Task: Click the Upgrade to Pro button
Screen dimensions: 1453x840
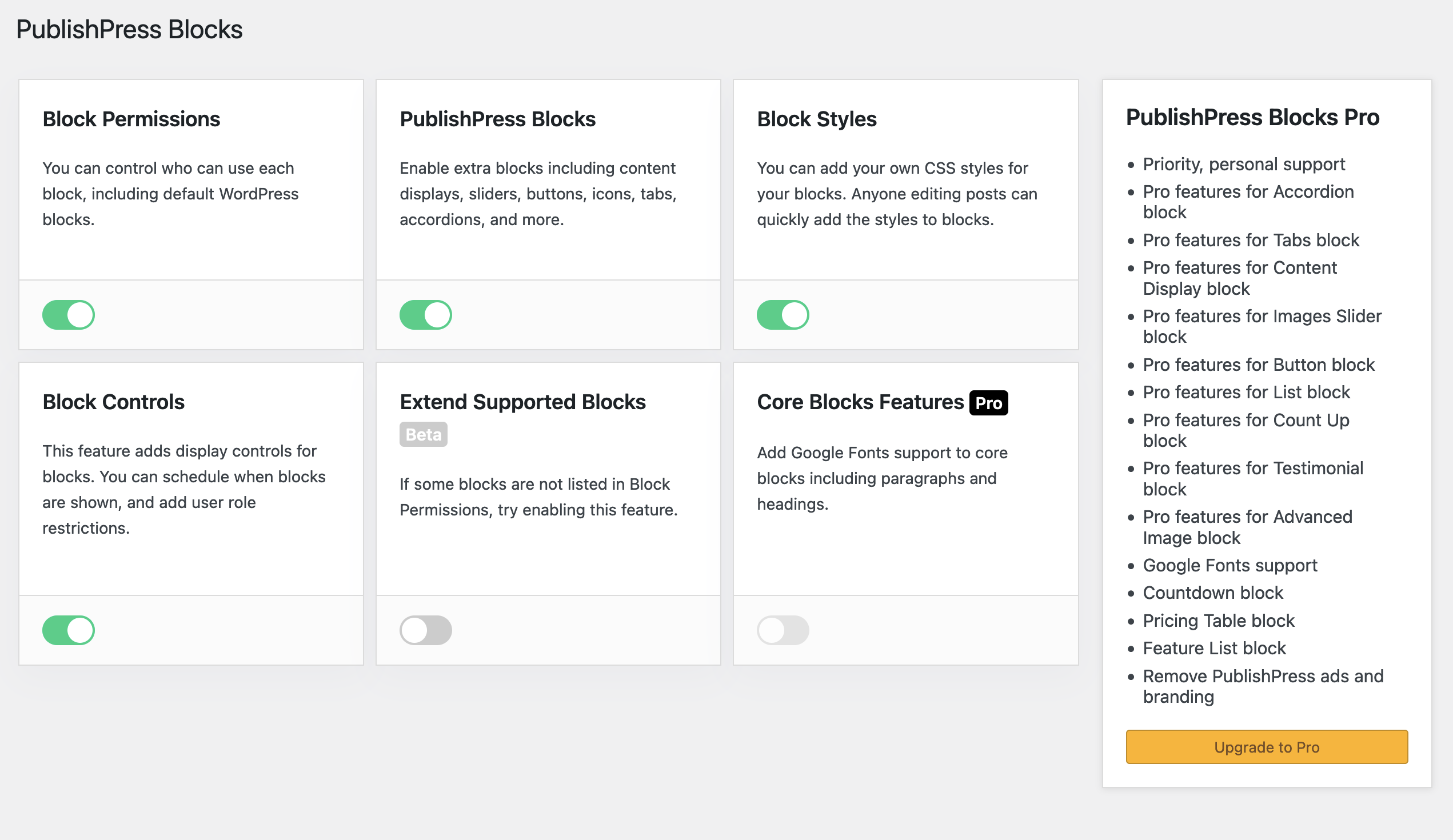Action: (x=1266, y=747)
